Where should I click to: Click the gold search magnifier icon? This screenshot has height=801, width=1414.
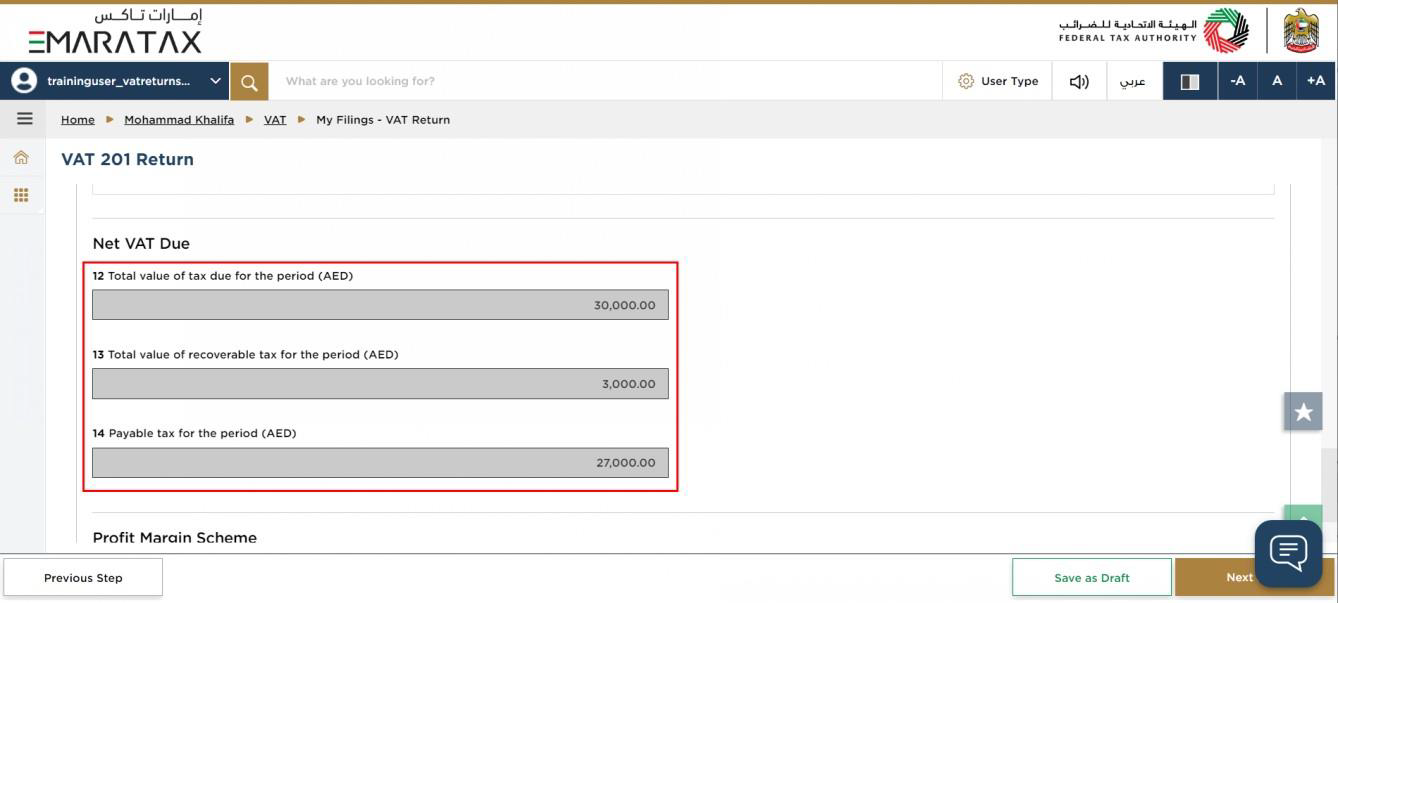click(249, 81)
